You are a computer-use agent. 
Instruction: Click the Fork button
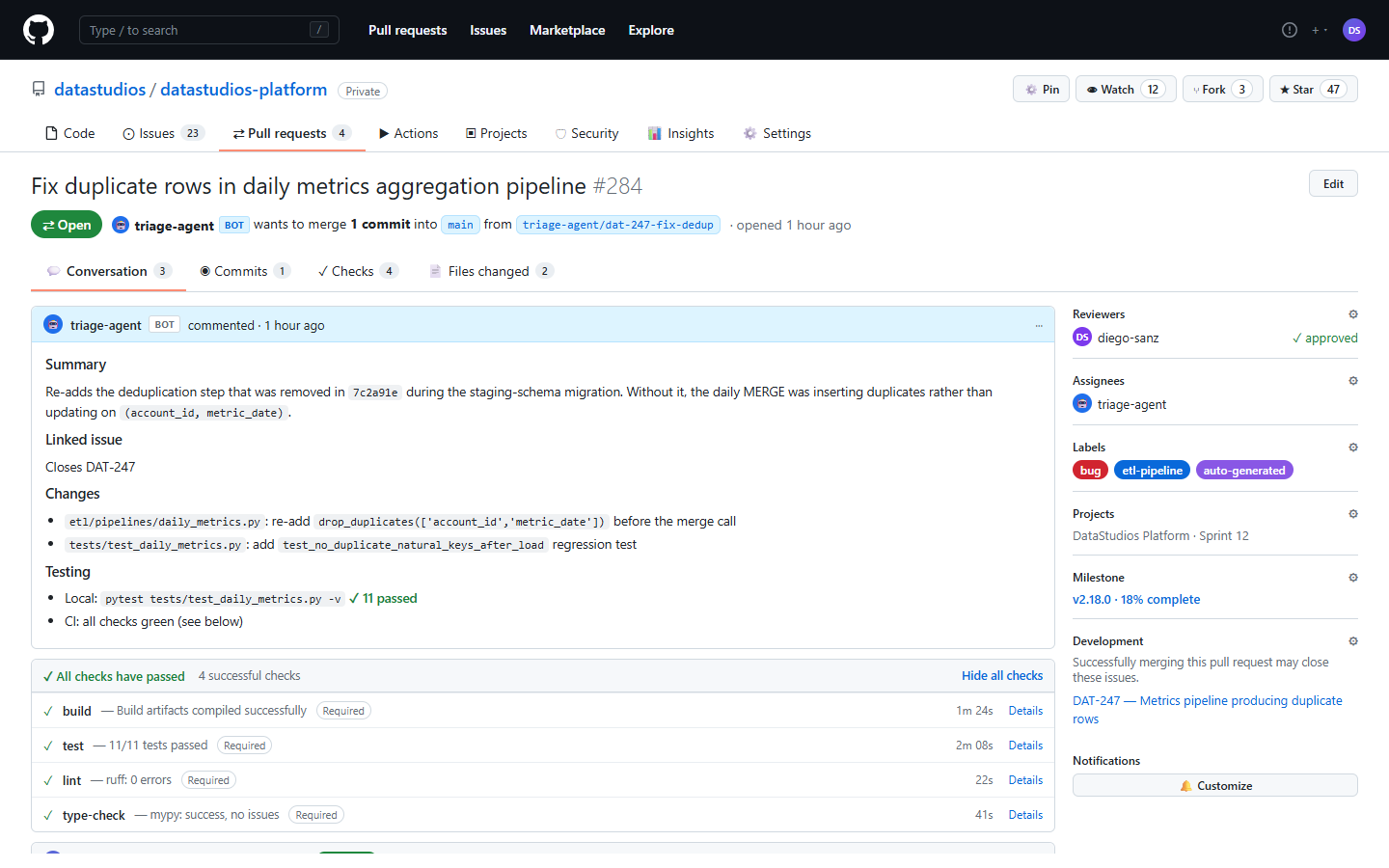(1223, 89)
